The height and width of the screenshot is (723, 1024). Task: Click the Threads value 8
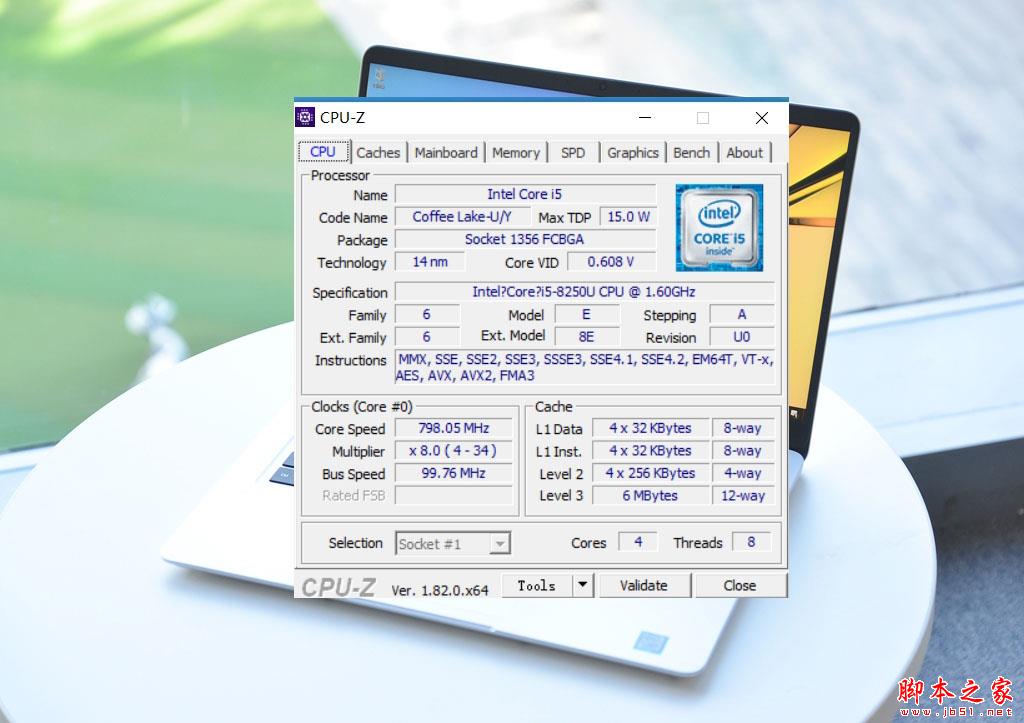pyautogui.click(x=752, y=542)
